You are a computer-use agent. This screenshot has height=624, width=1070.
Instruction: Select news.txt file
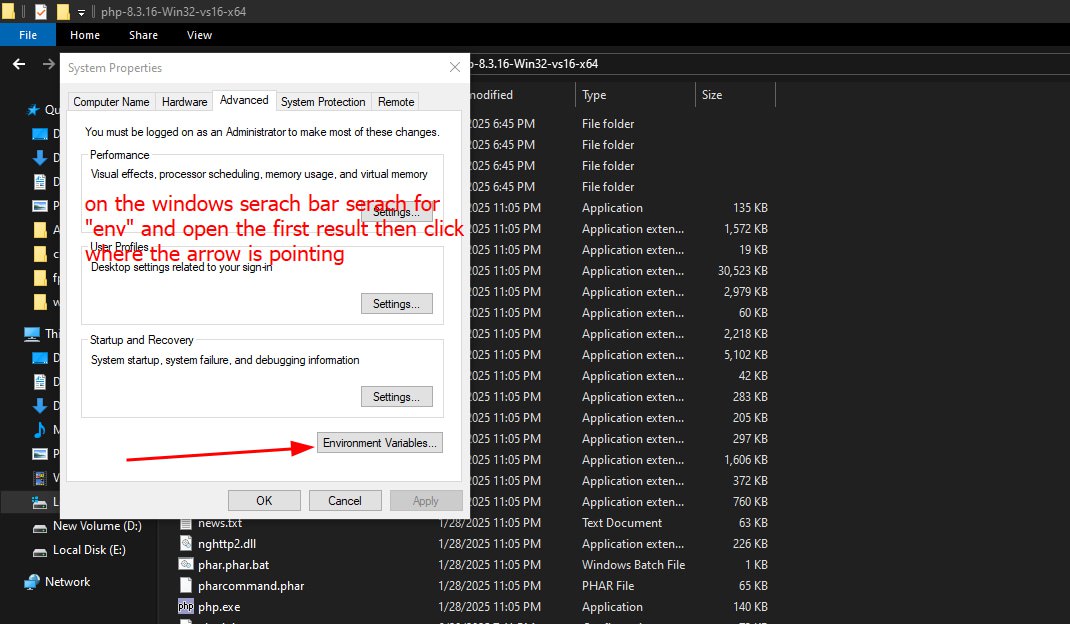(220, 523)
